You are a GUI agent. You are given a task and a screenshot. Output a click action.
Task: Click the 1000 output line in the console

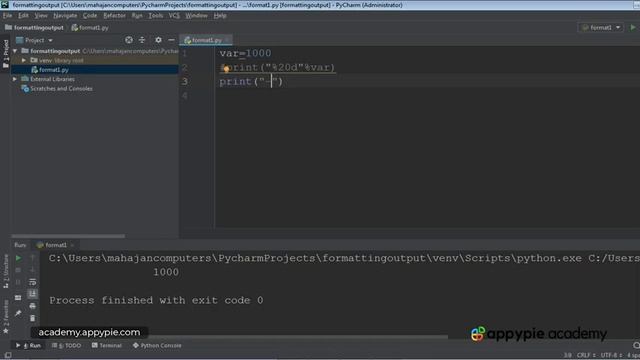pos(166,272)
